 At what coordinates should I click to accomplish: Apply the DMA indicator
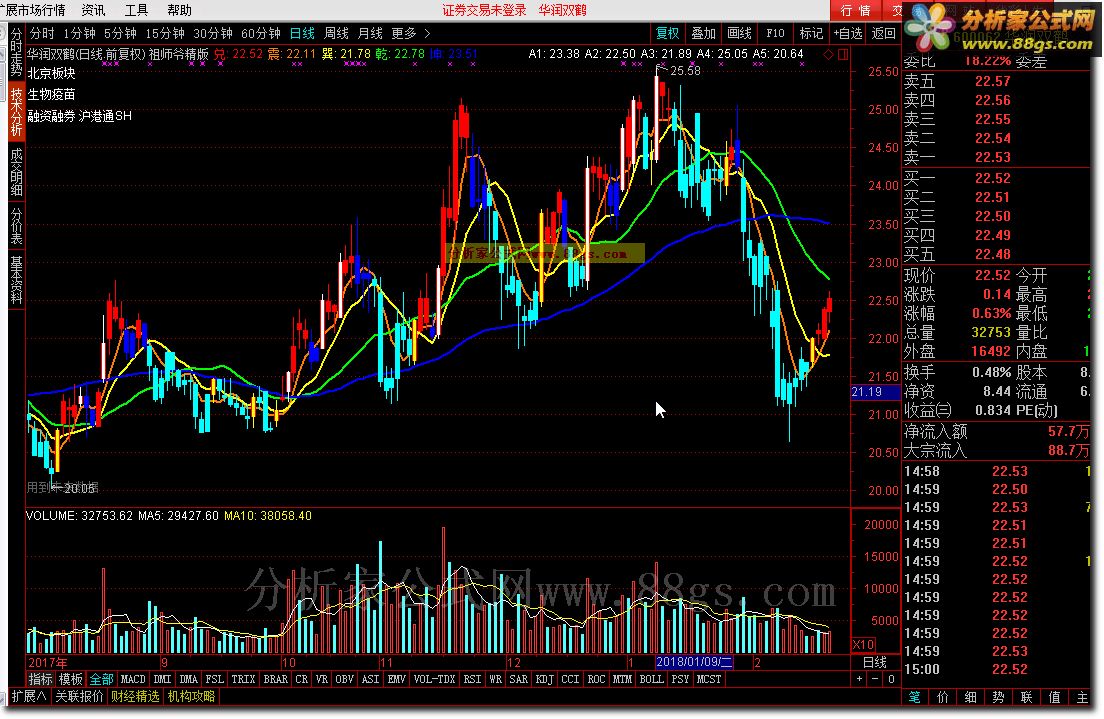(189, 679)
